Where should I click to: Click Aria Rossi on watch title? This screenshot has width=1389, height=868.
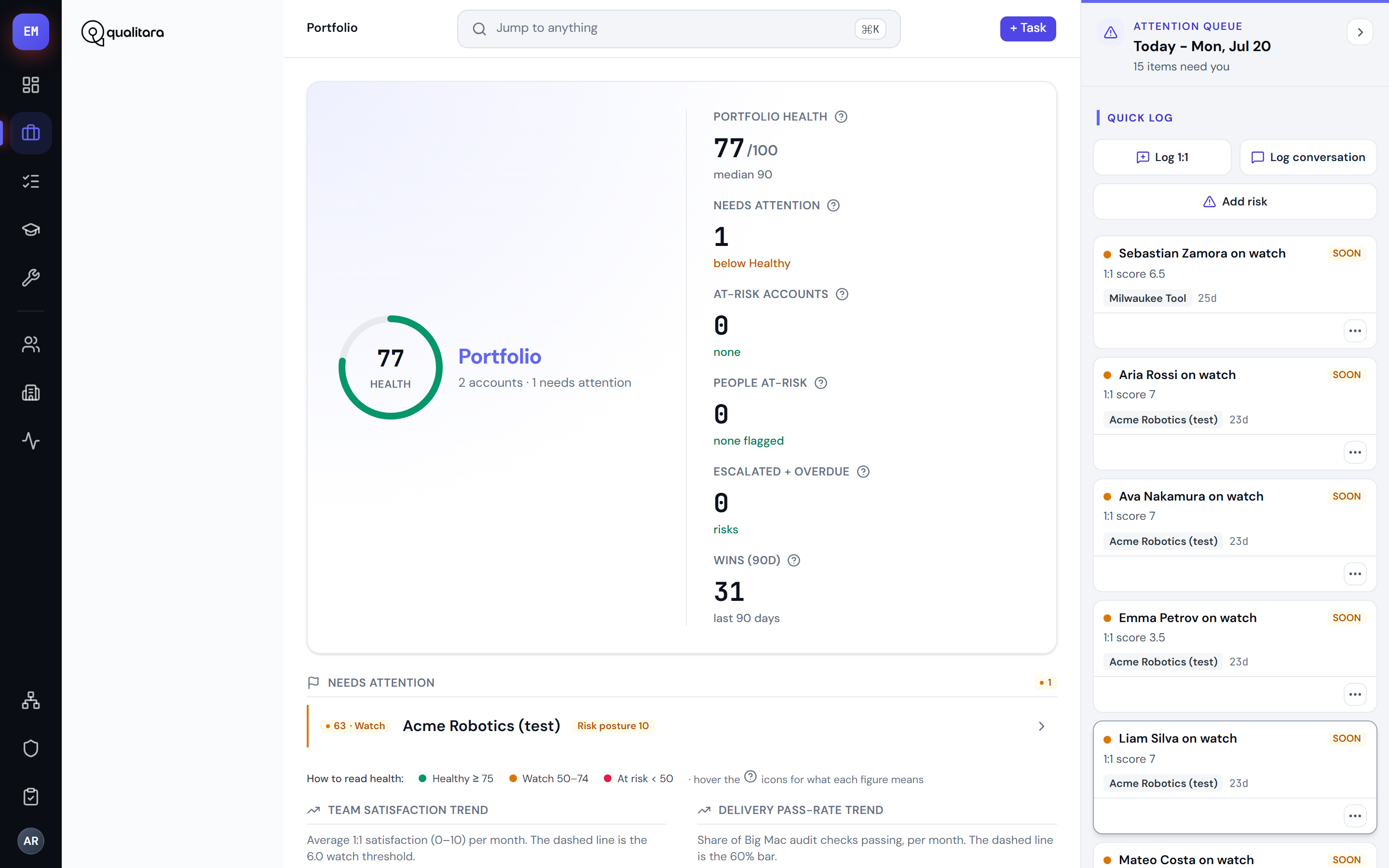pyautogui.click(x=1177, y=375)
